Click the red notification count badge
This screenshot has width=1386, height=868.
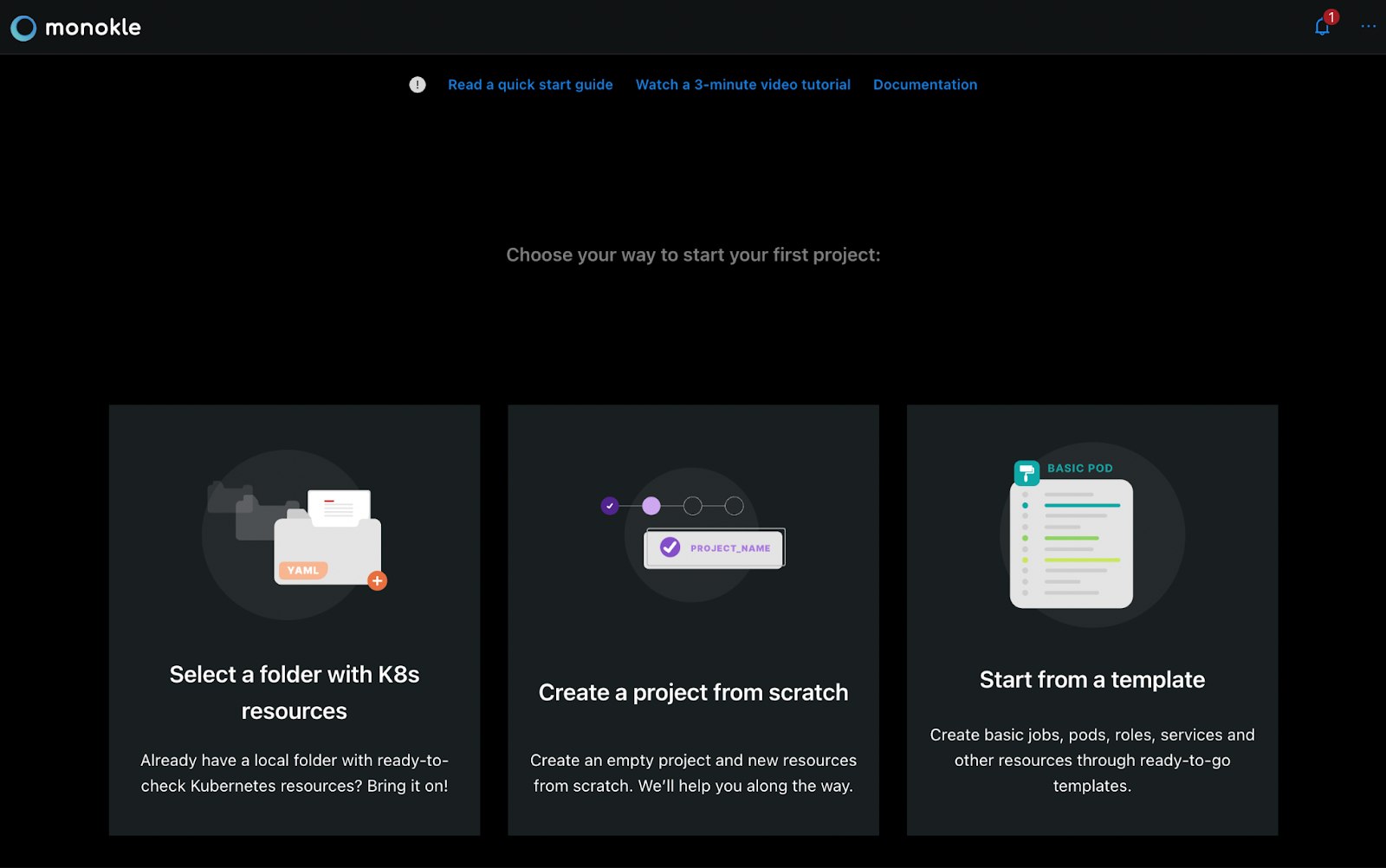1331,17
